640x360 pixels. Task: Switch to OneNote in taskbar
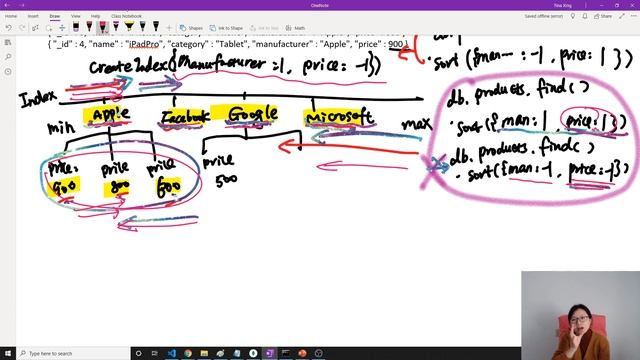[x=269, y=353]
